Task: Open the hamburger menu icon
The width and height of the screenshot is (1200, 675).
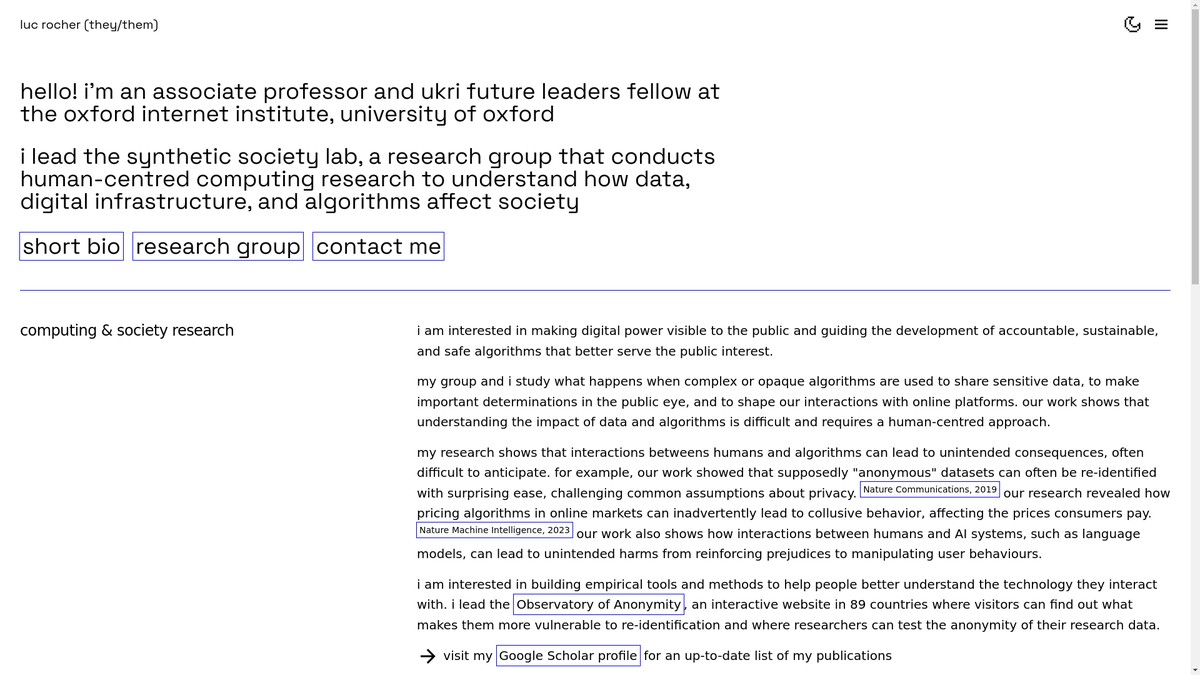Action: coord(1161,24)
